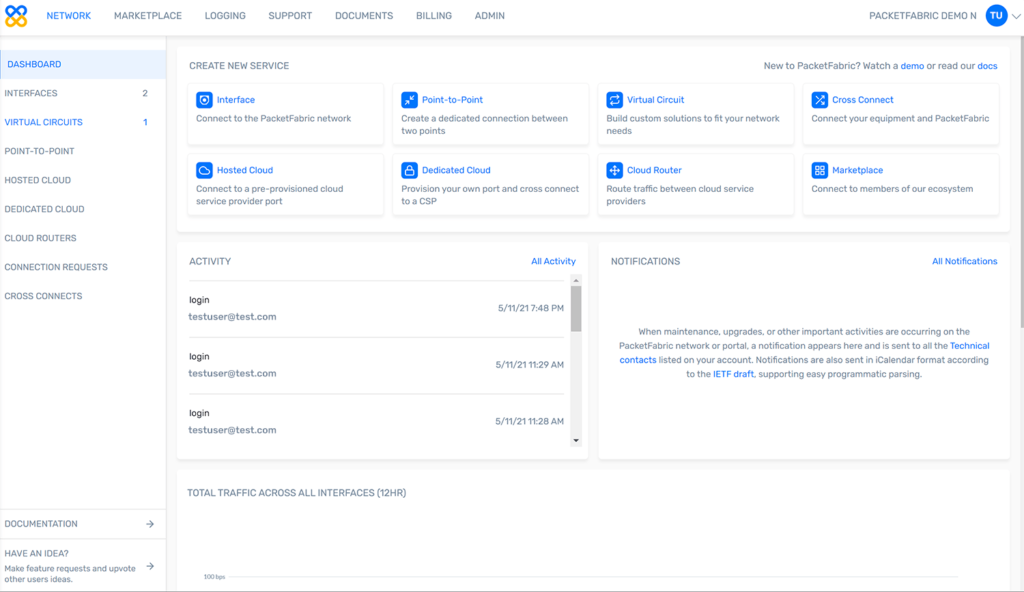Click the PacketFabric logo icon
The image size is (1024, 592).
pos(16,16)
